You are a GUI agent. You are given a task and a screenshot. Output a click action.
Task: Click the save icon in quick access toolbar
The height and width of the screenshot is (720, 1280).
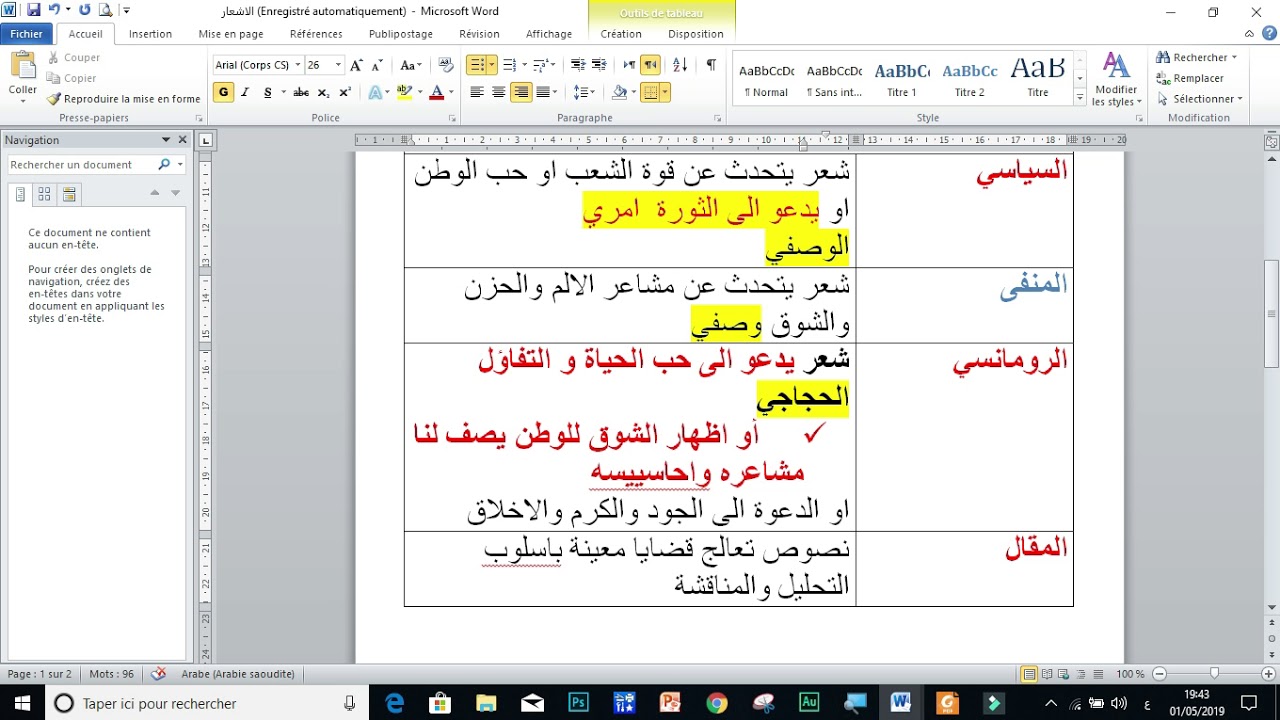tap(34, 10)
